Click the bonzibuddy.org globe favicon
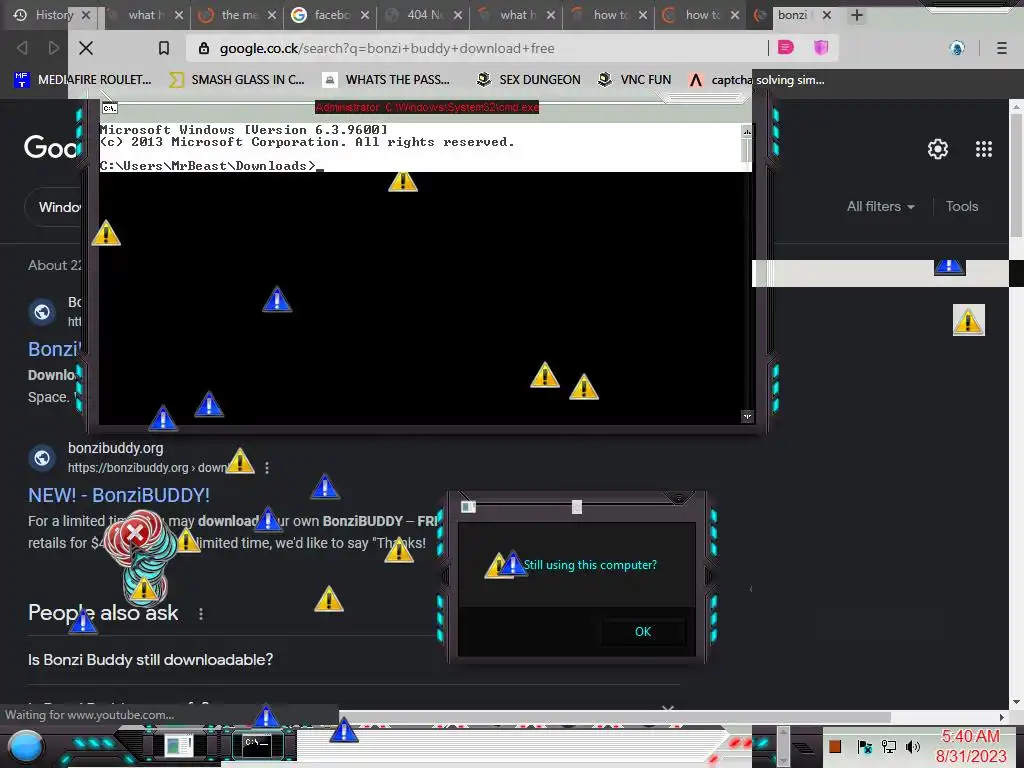The width and height of the screenshot is (1024, 768). pyautogui.click(x=42, y=458)
